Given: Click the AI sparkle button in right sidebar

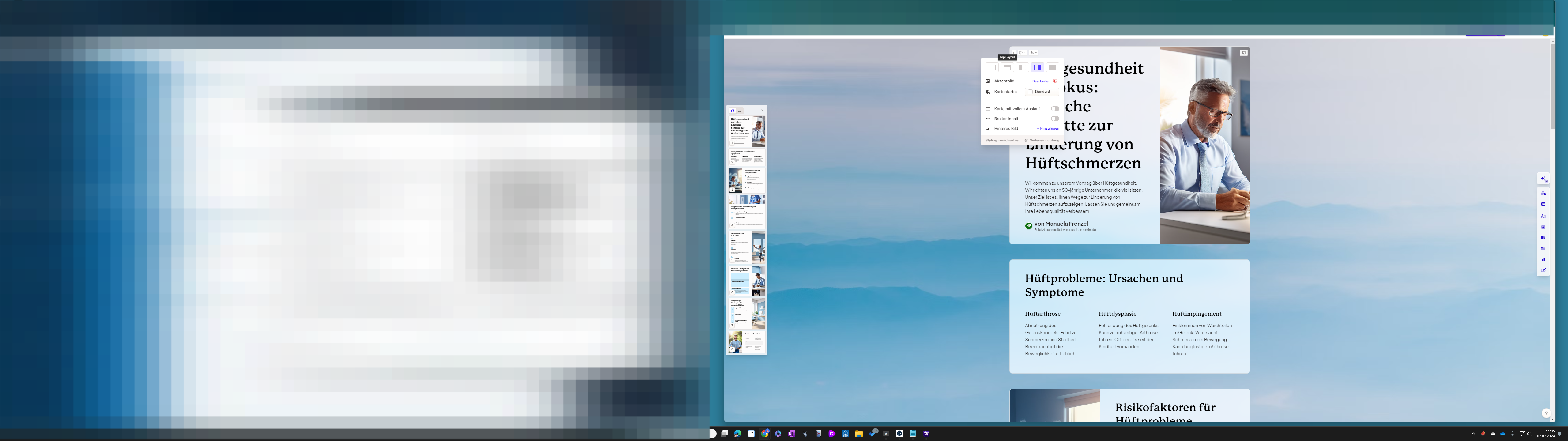Looking at the screenshot, I should [1543, 179].
